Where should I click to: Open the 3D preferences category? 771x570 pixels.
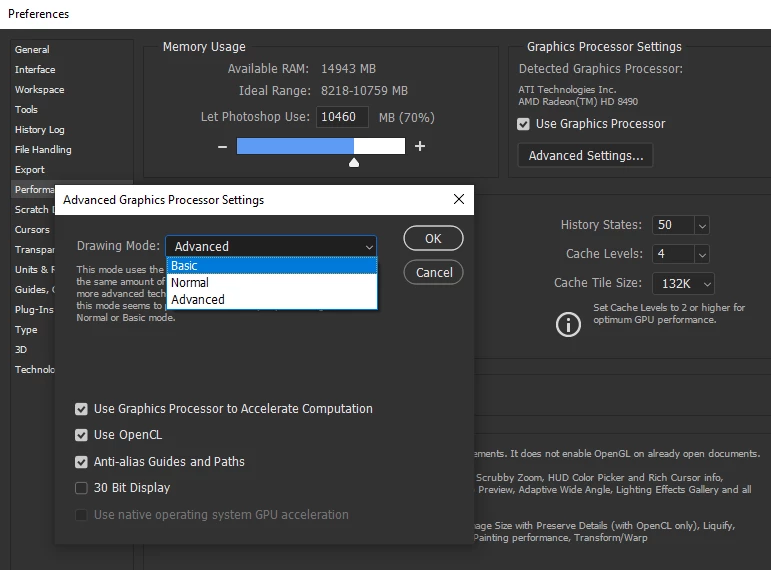click(x=21, y=350)
